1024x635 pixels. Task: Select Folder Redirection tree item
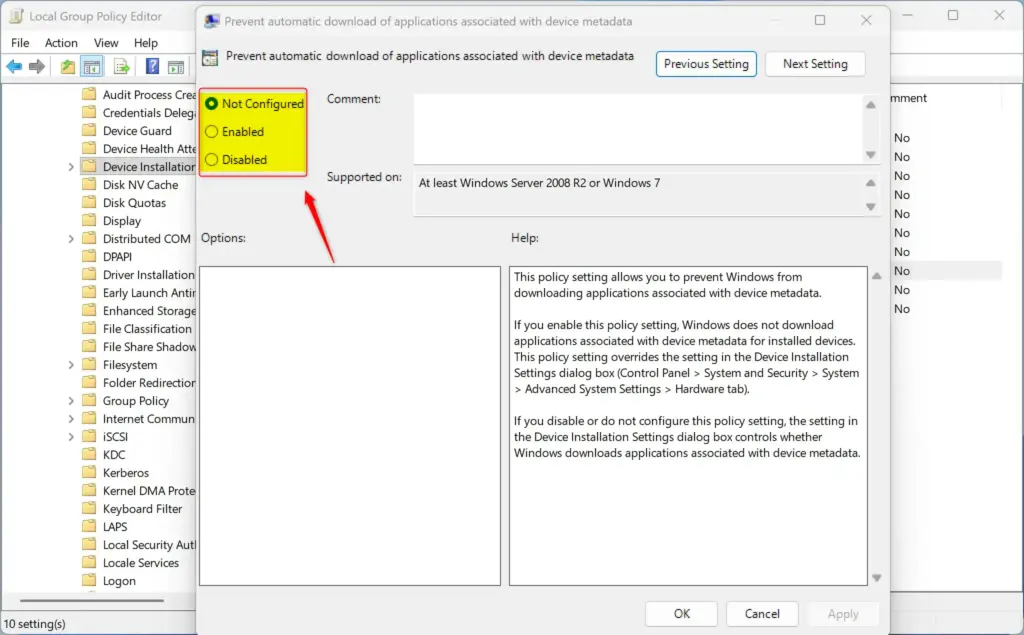pos(149,383)
